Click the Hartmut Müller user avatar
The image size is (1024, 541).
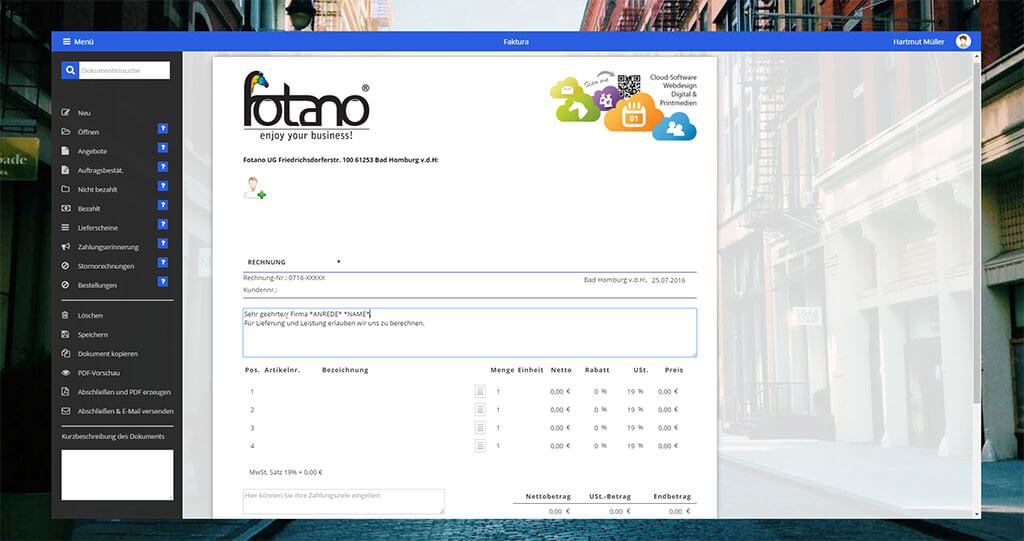click(x=963, y=42)
